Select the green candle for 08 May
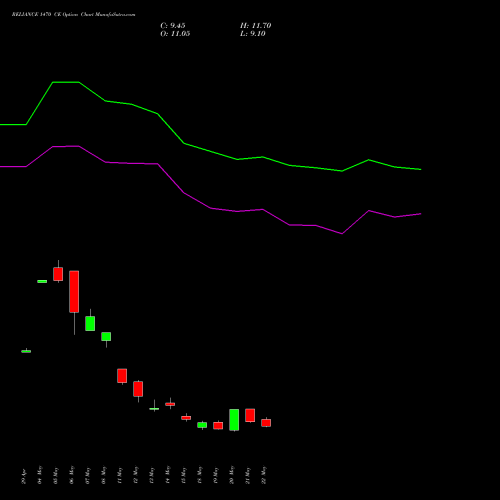This screenshot has width=500, height=500. click(x=106, y=336)
